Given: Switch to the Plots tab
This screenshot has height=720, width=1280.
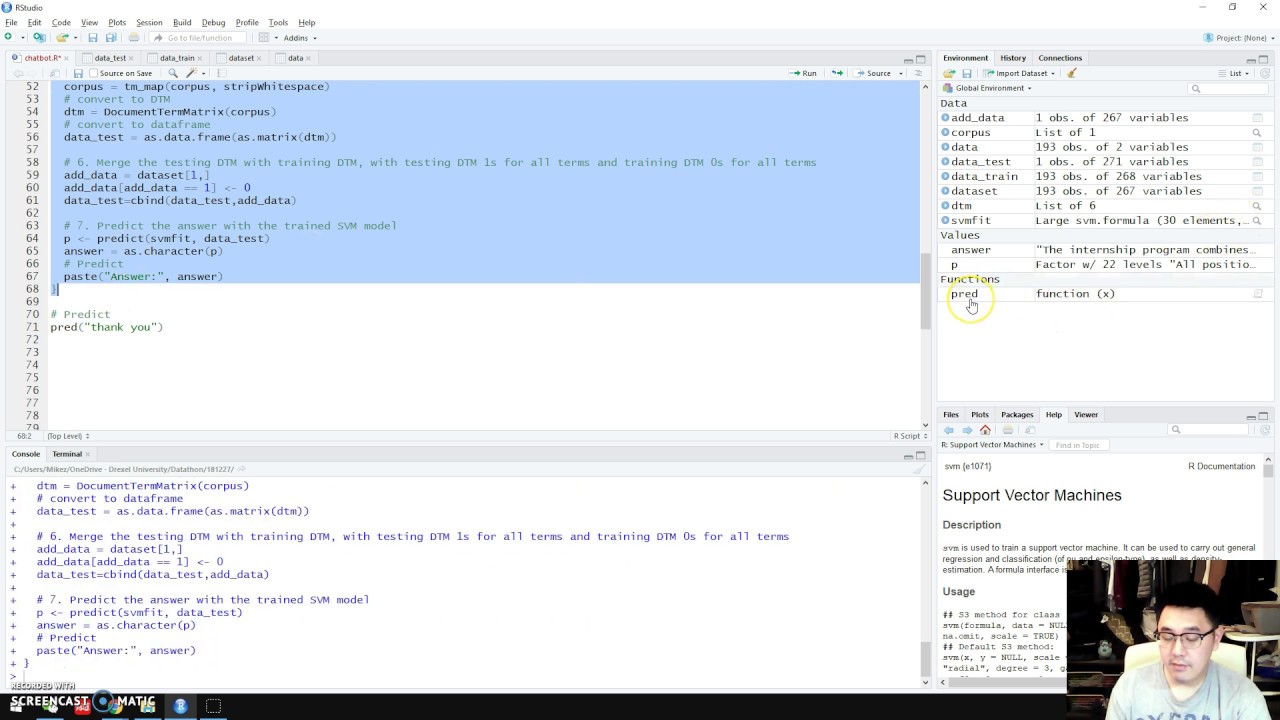Looking at the screenshot, I should pyautogui.click(x=980, y=415).
